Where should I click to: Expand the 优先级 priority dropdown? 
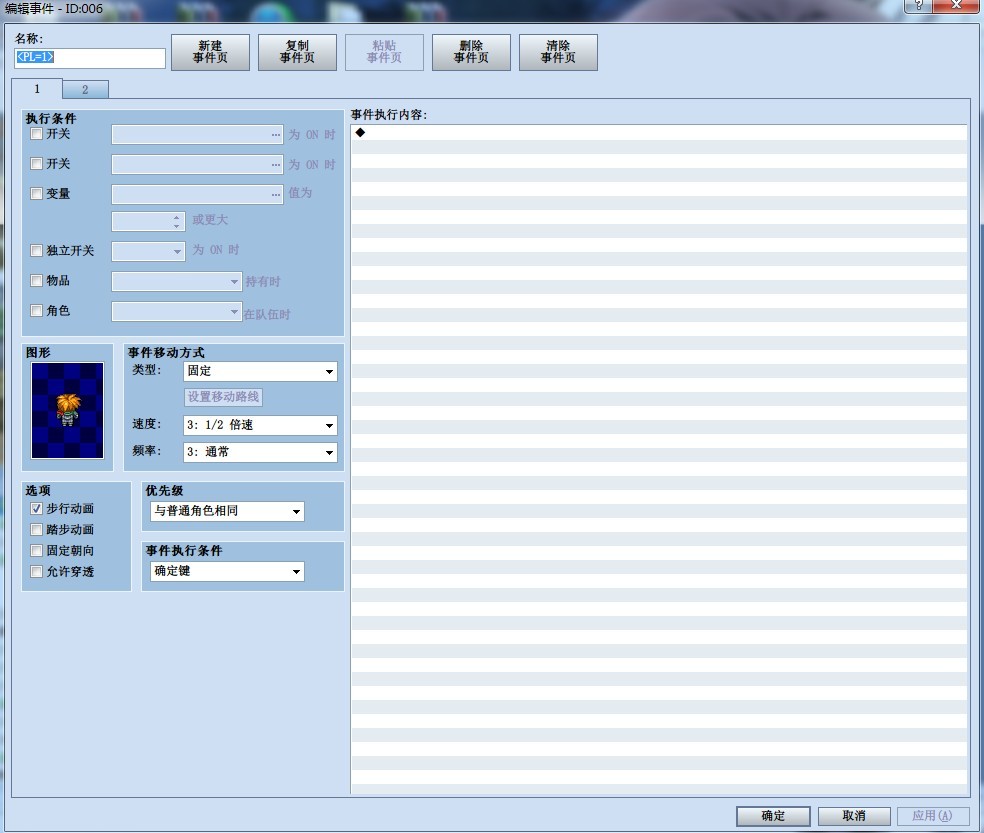click(227, 511)
